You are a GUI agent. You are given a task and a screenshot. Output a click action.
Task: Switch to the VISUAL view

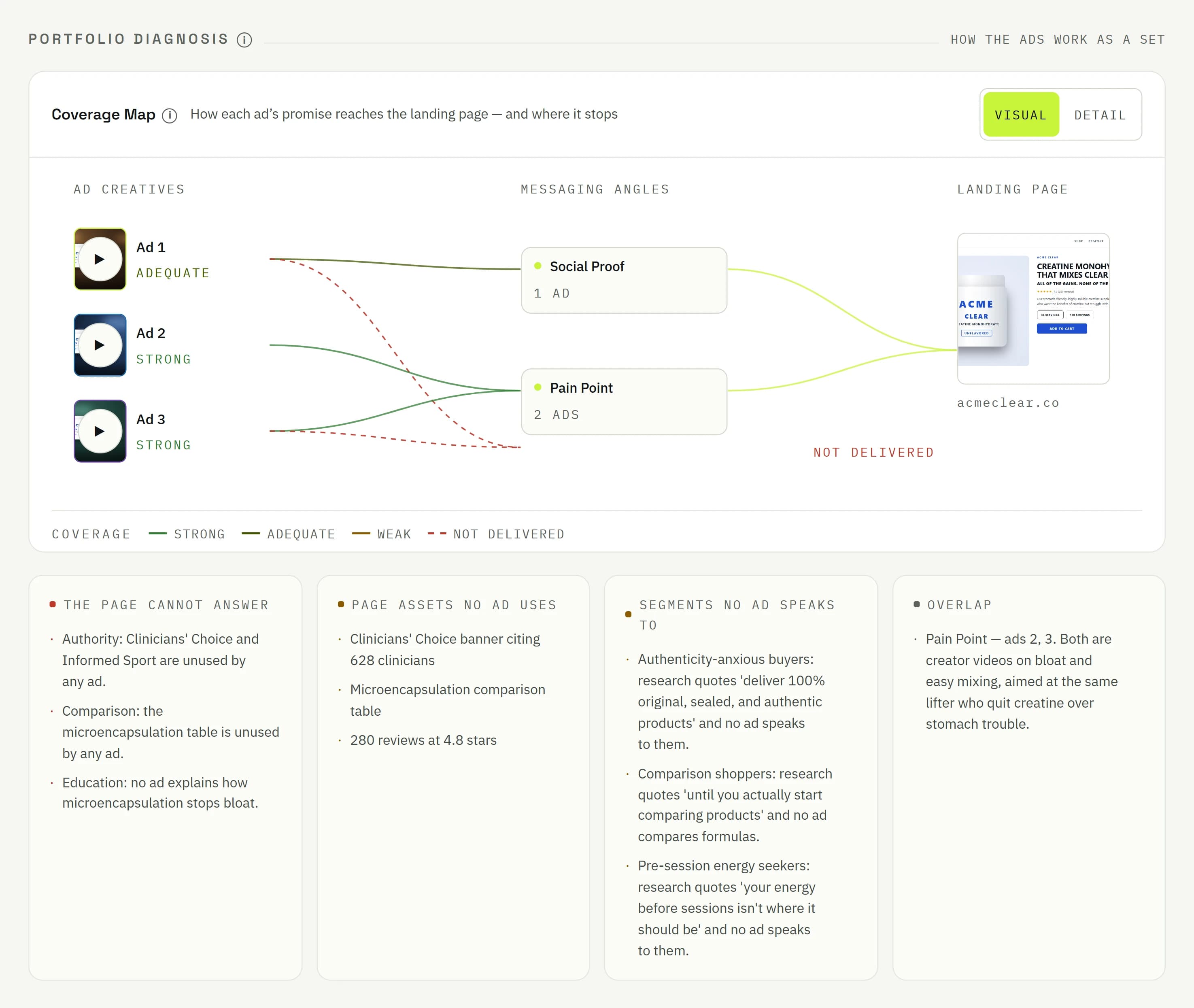click(x=1021, y=115)
